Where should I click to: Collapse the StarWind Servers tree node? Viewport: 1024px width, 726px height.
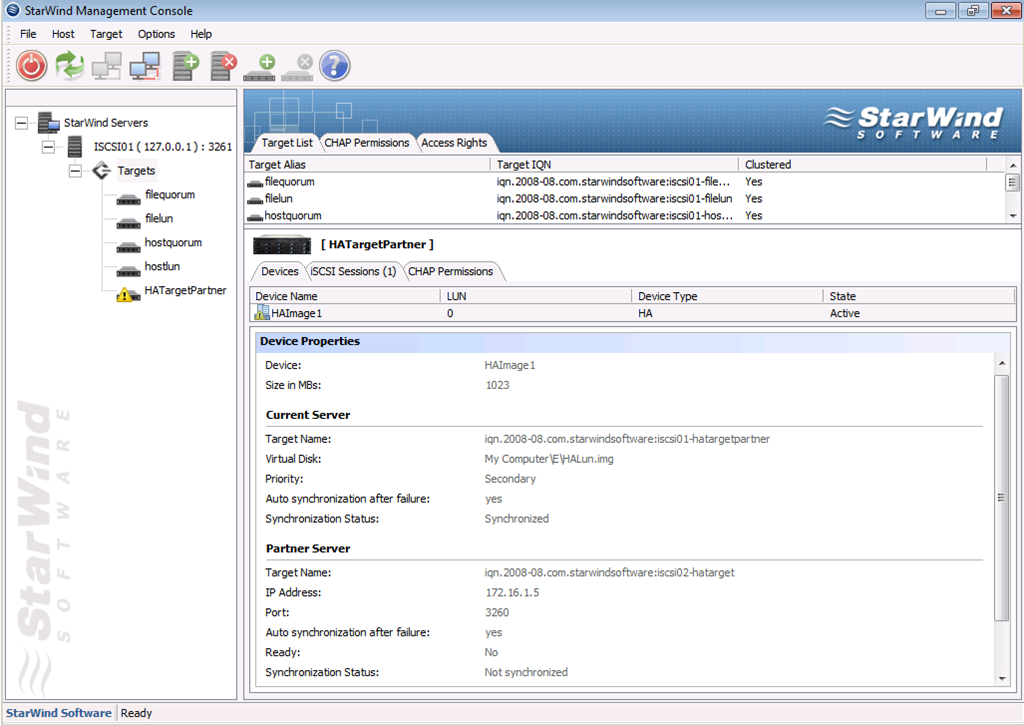tap(22, 123)
